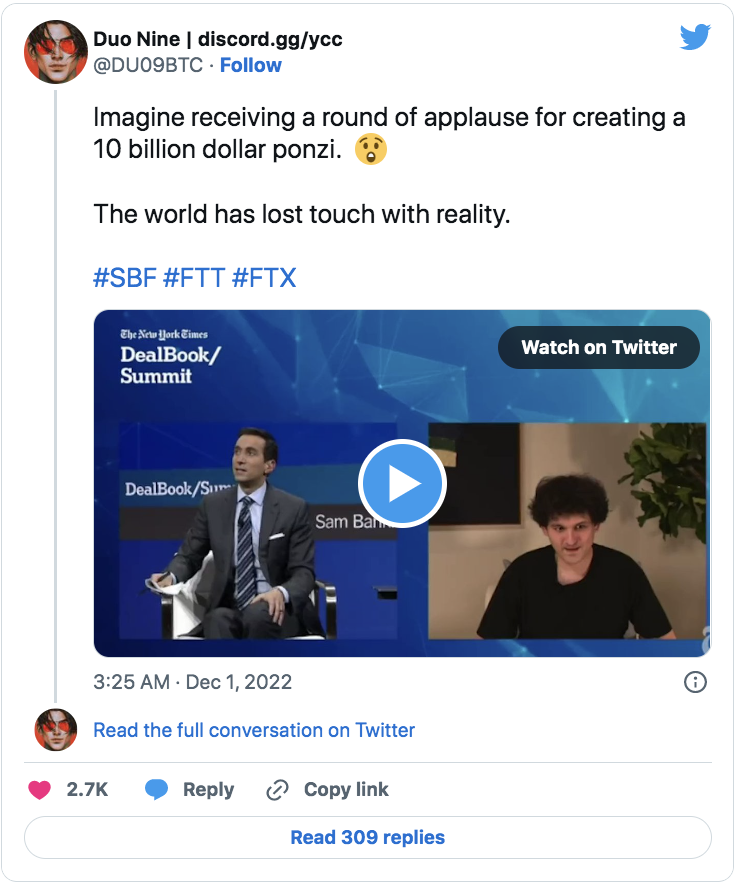This screenshot has height=882, width=736.
Task: Click the DealBook Summit logo in the video
Action: (x=164, y=356)
